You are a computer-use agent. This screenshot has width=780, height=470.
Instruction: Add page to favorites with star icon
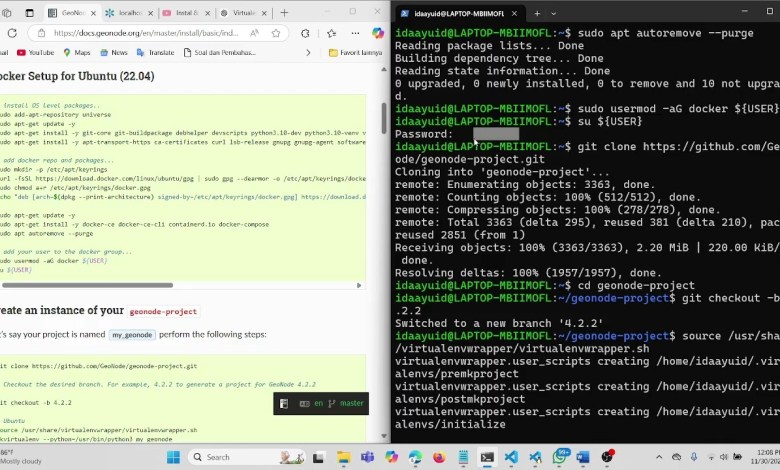[276, 33]
